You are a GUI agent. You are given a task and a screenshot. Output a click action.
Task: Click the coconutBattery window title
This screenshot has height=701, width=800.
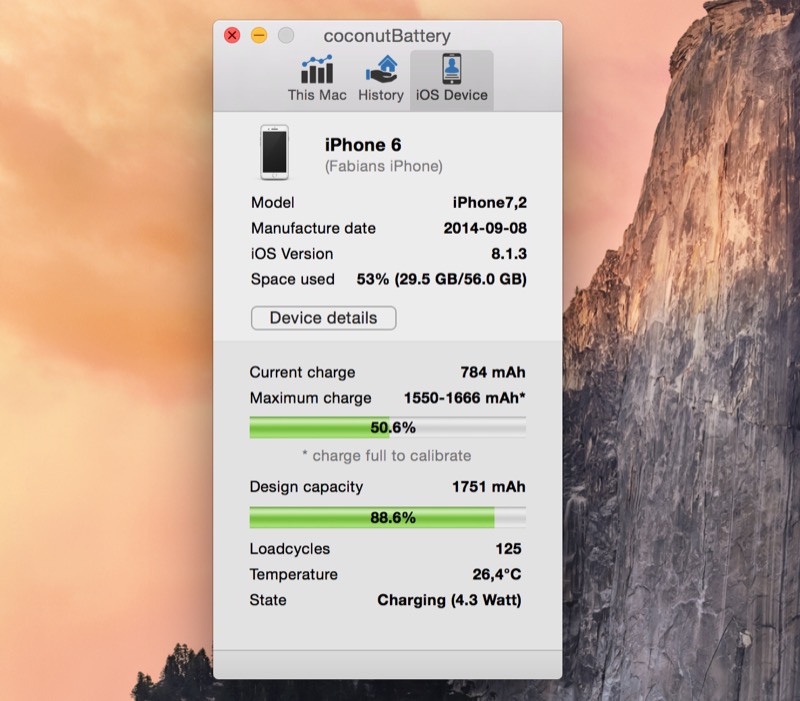click(387, 36)
